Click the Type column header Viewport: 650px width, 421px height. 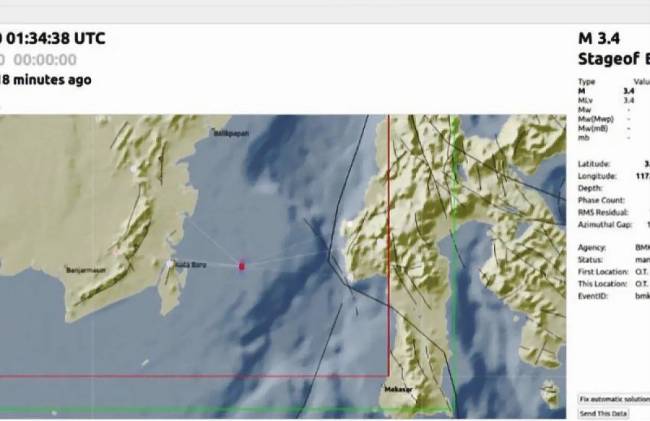tap(587, 82)
